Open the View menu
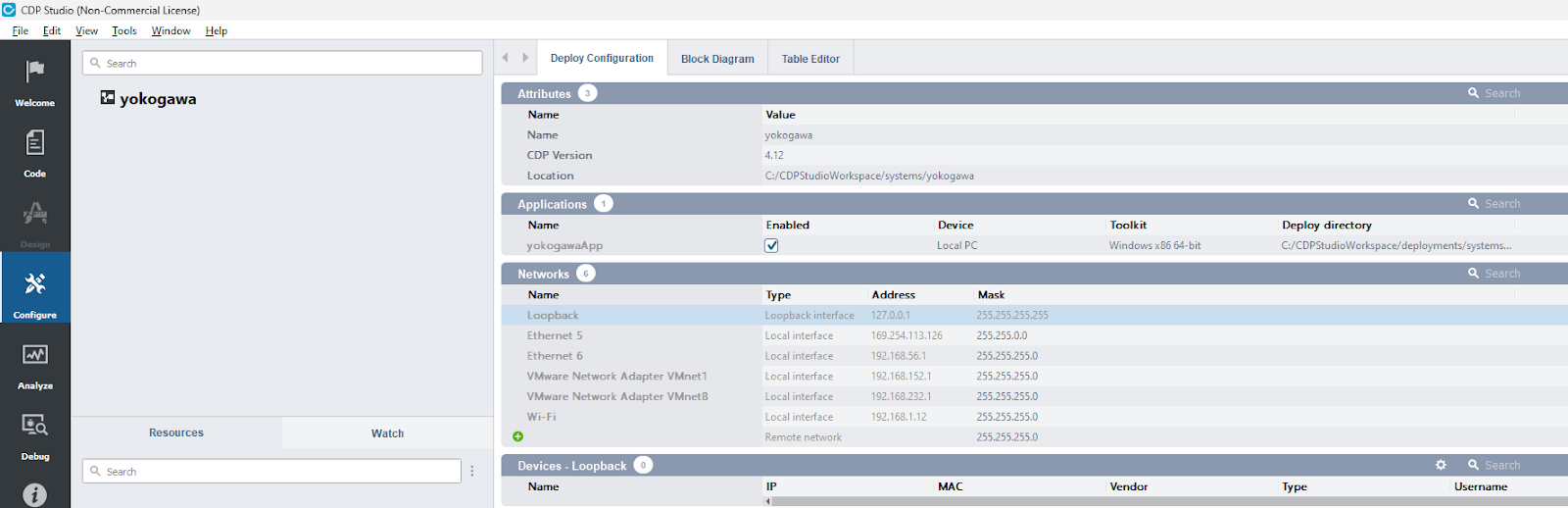The width and height of the screenshot is (1568, 508). pyautogui.click(x=87, y=31)
